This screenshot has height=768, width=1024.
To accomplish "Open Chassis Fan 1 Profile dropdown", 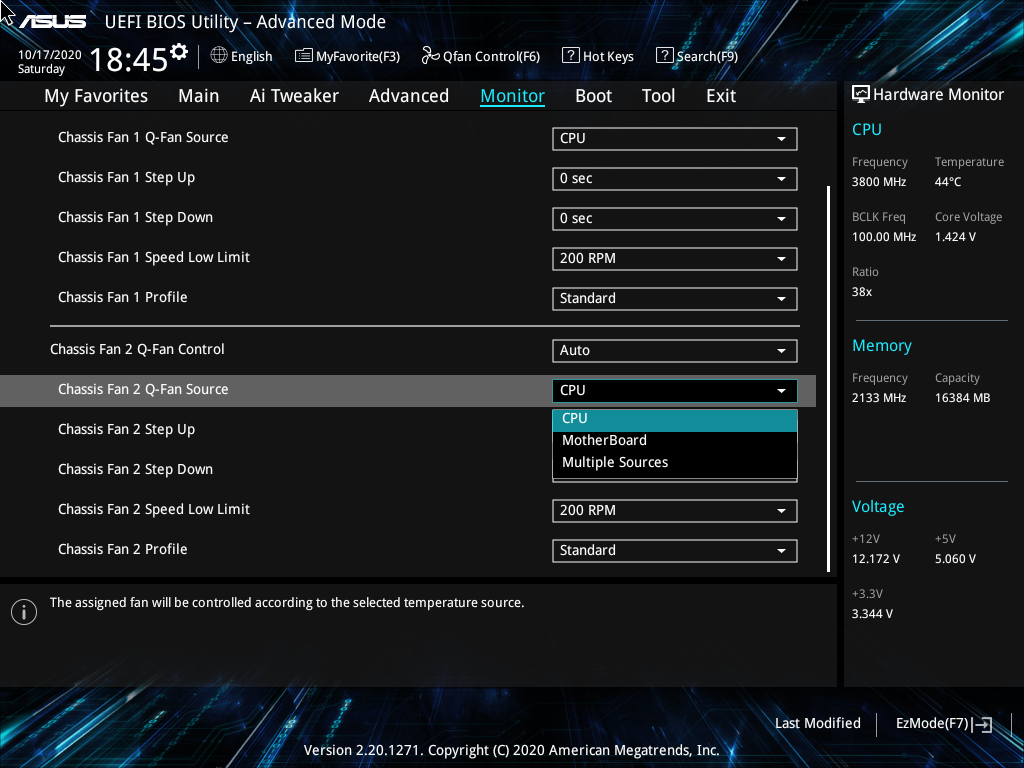I will point(675,298).
